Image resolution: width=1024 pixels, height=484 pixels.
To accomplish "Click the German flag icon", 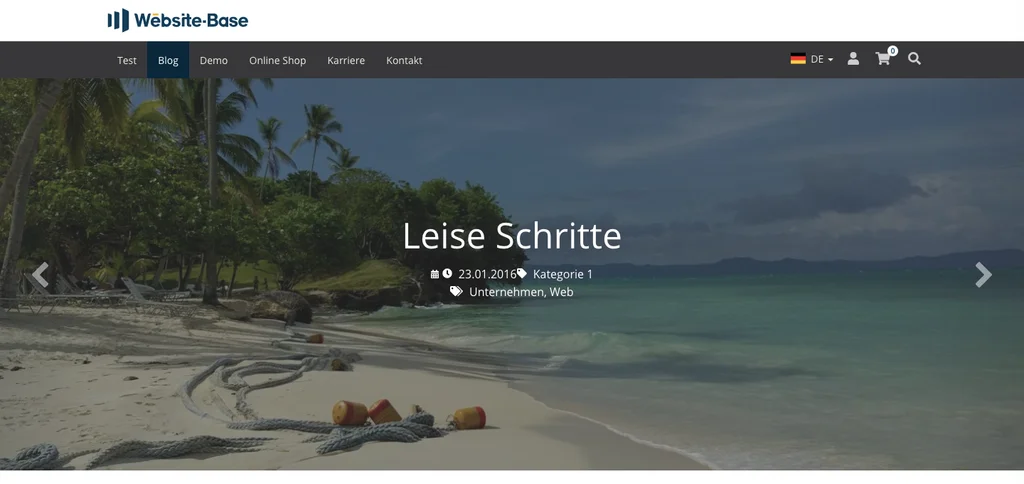I will 798,59.
